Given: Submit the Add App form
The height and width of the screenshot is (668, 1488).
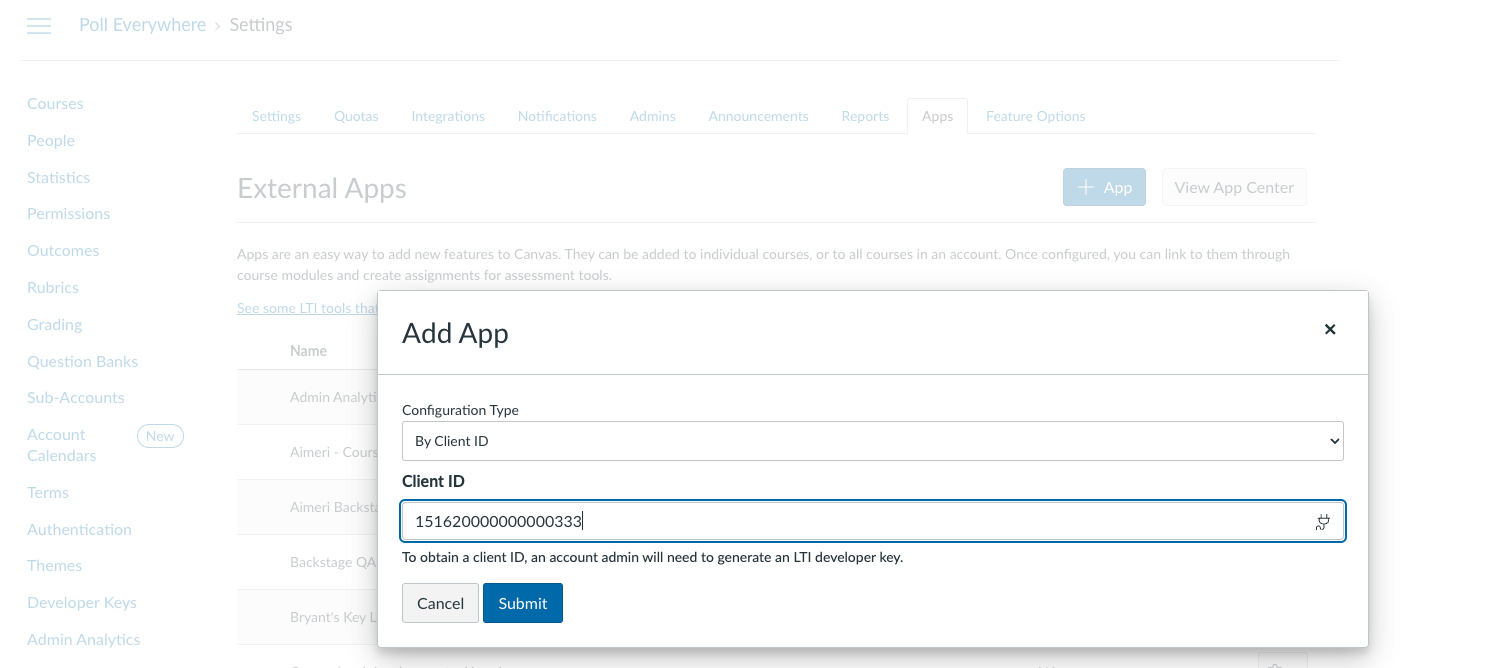Looking at the screenshot, I should click(x=523, y=603).
